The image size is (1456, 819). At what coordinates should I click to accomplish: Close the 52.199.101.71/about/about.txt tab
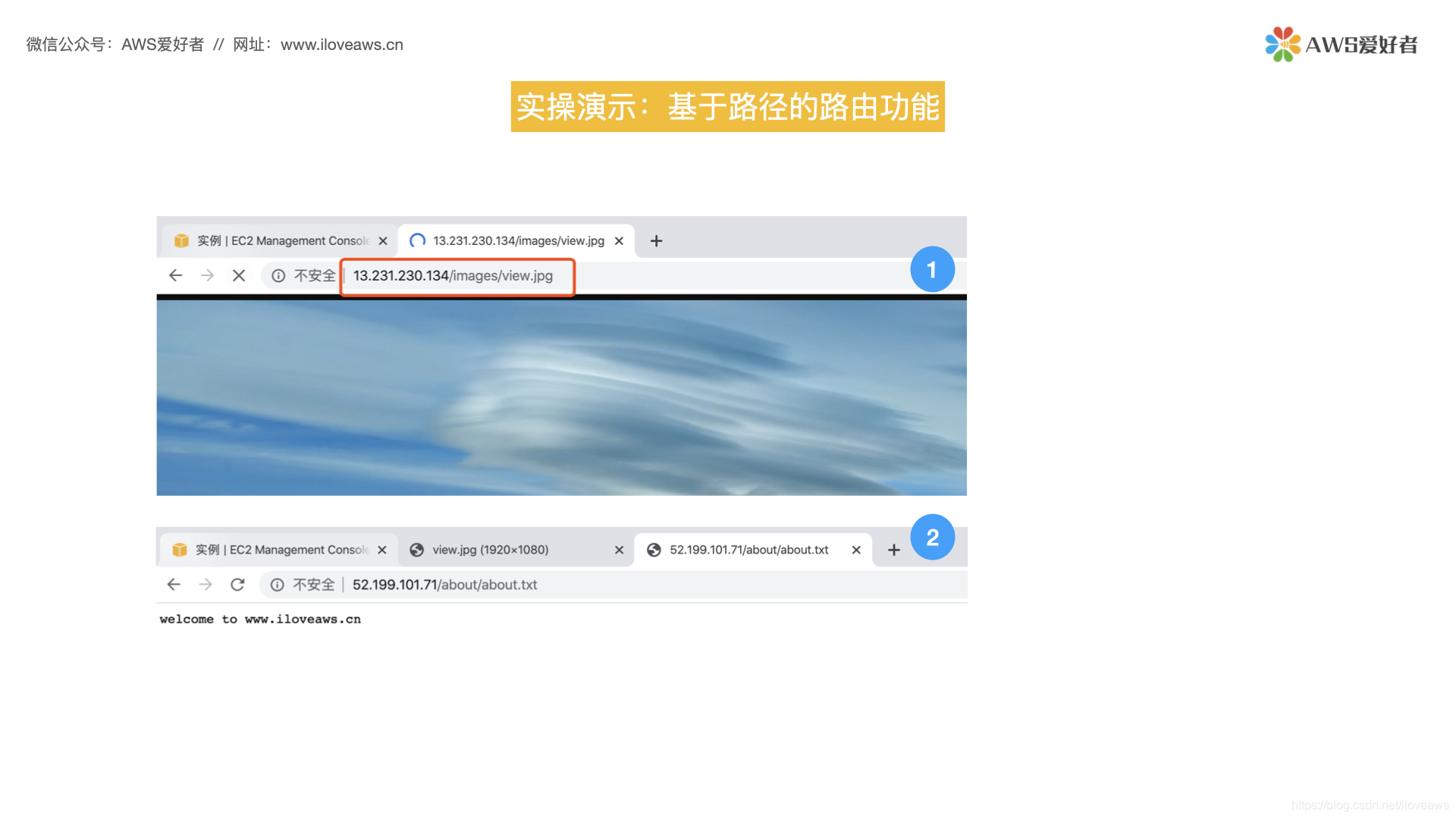856,550
